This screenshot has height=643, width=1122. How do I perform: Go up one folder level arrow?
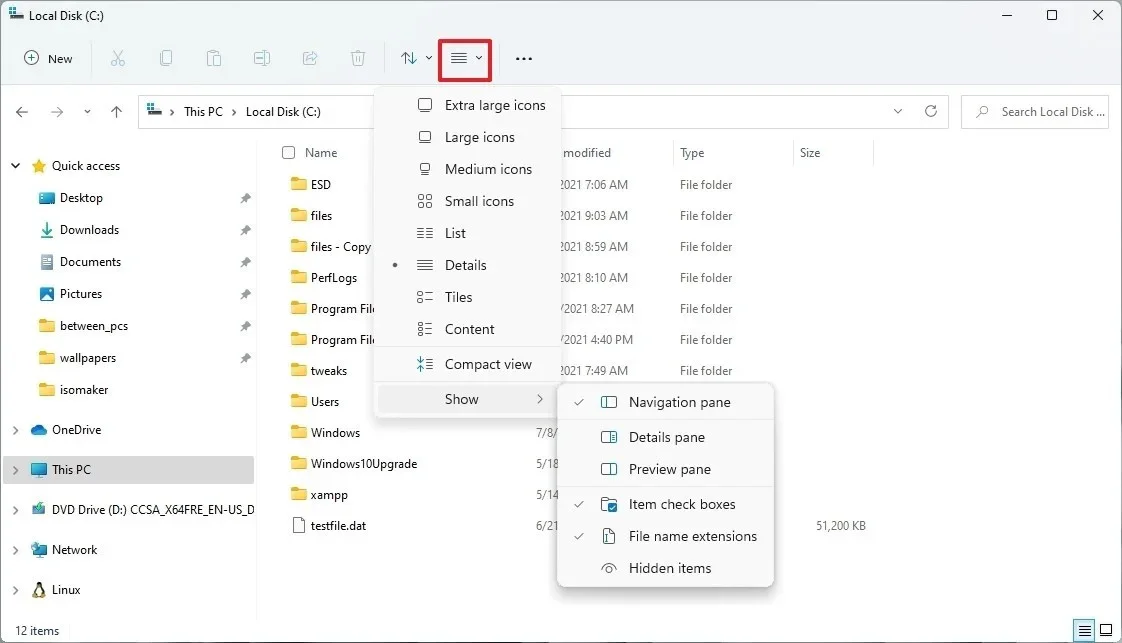coord(117,112)
